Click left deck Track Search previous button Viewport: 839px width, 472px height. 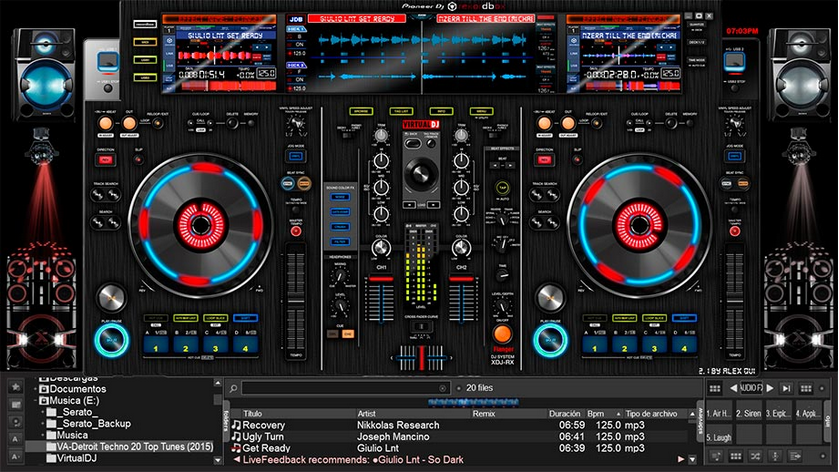pyautogui.click(x=97, y=195)
